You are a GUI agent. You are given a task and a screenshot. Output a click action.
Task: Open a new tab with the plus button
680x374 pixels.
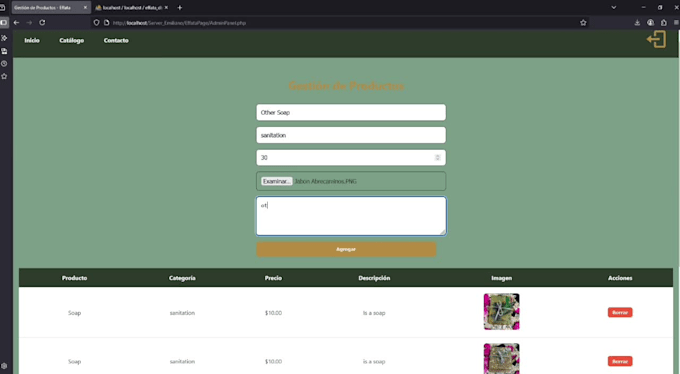point(180,7)
